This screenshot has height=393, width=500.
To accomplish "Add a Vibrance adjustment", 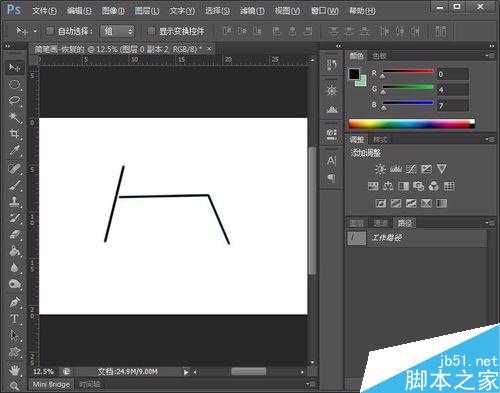I will click(442, 169).
